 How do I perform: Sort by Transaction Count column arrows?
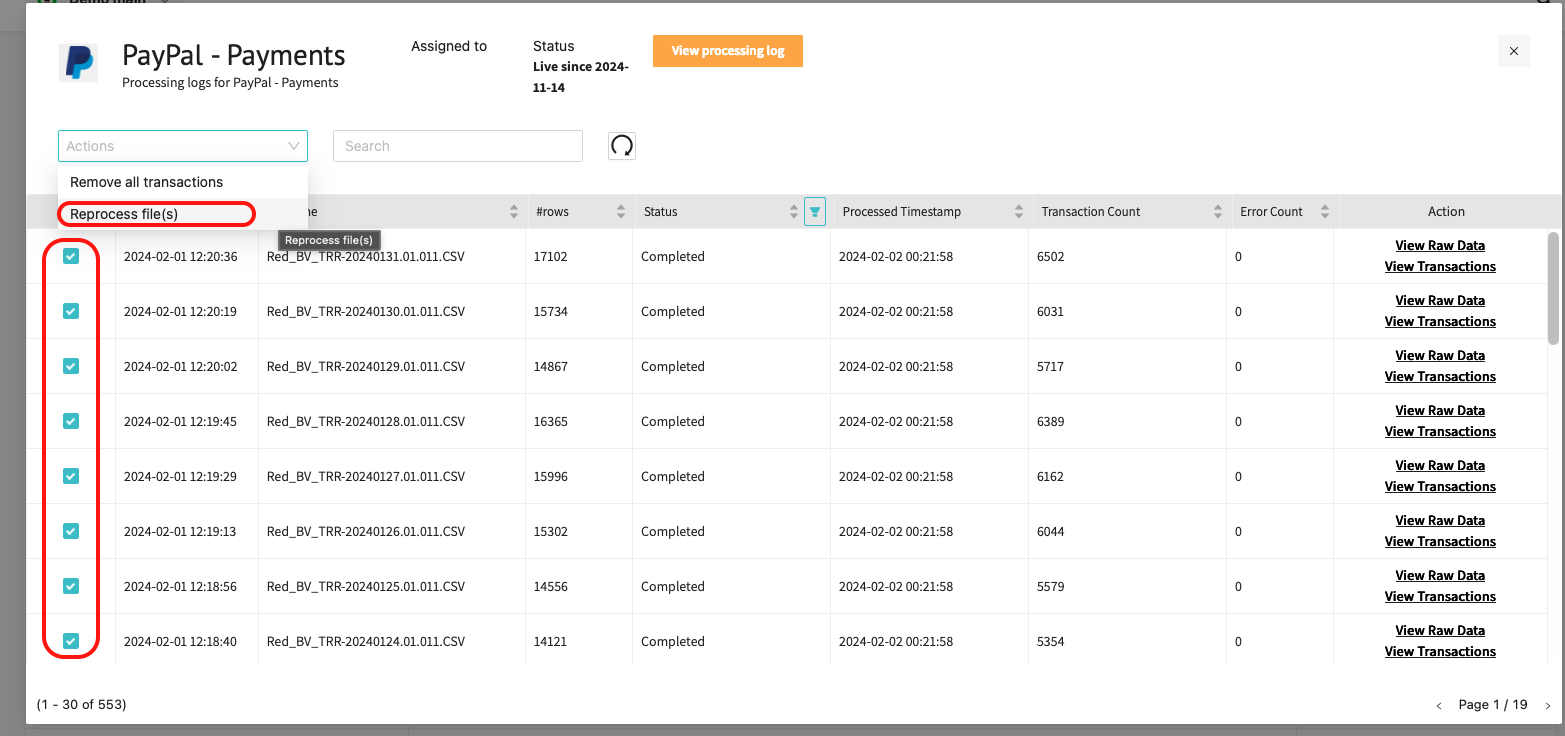click(x=1217, y=212)
